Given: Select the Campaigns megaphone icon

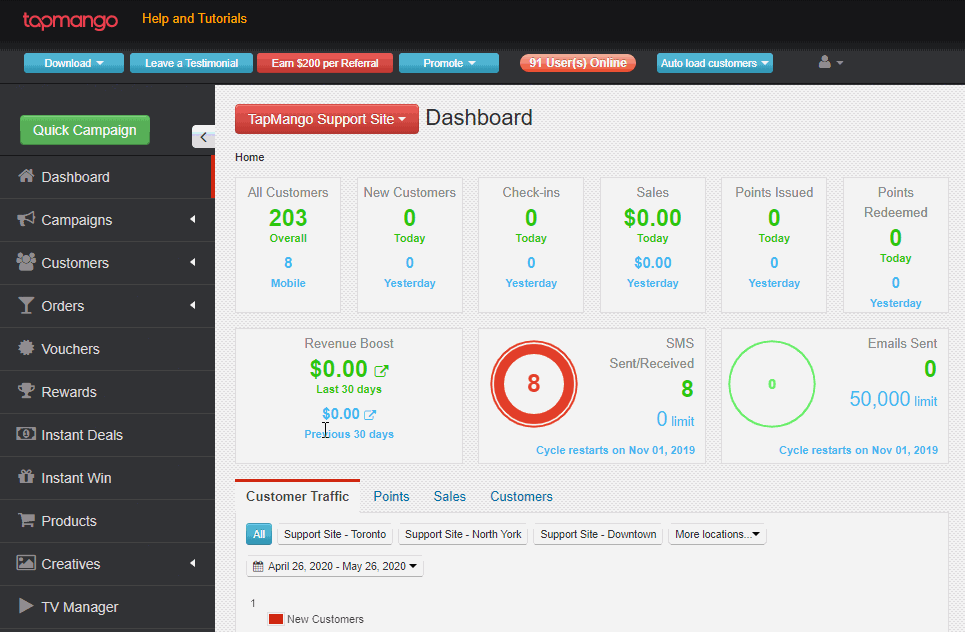Looking at the screenshot, I should tap(27, 219).
